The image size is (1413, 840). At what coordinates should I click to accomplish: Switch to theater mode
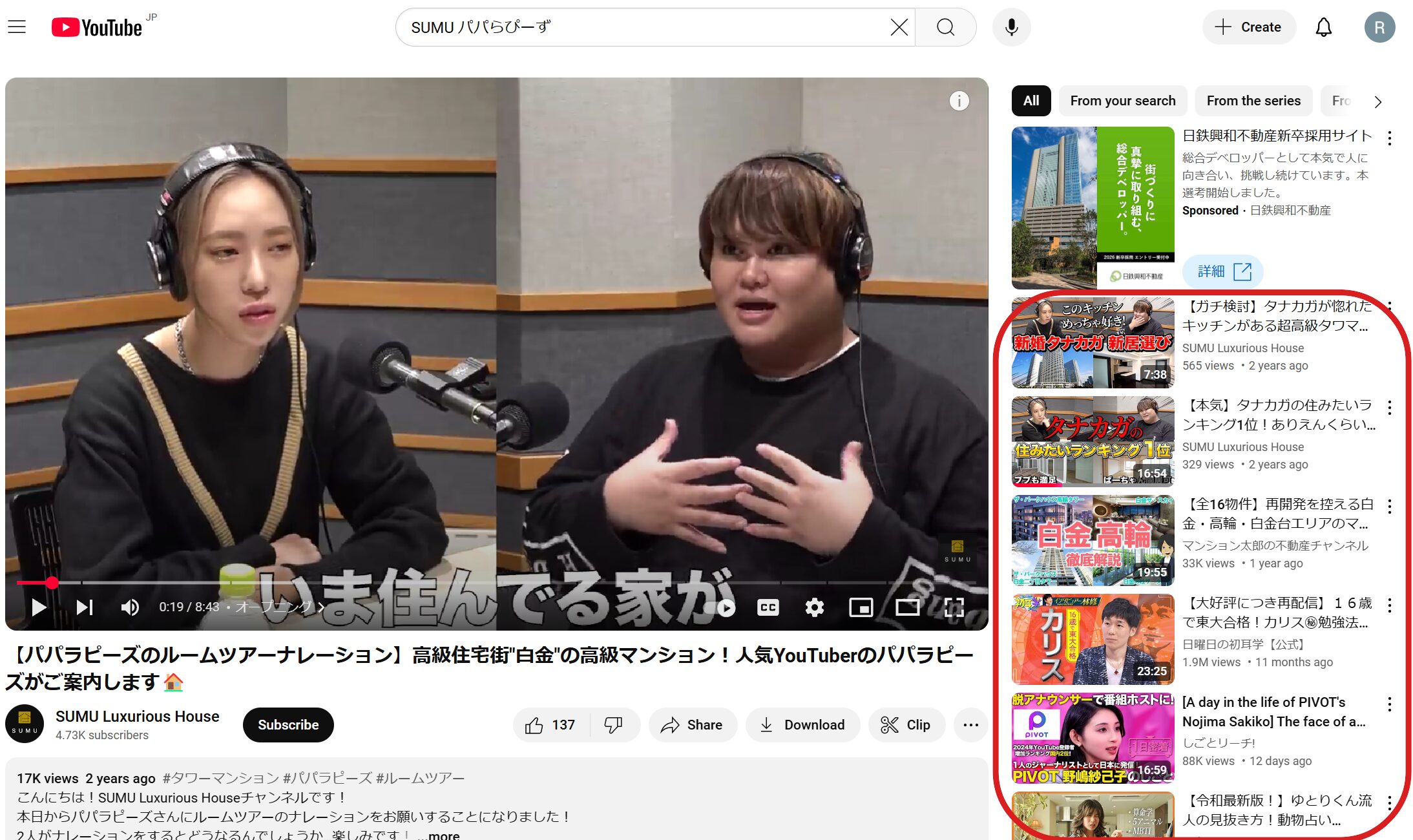point(907,607)
